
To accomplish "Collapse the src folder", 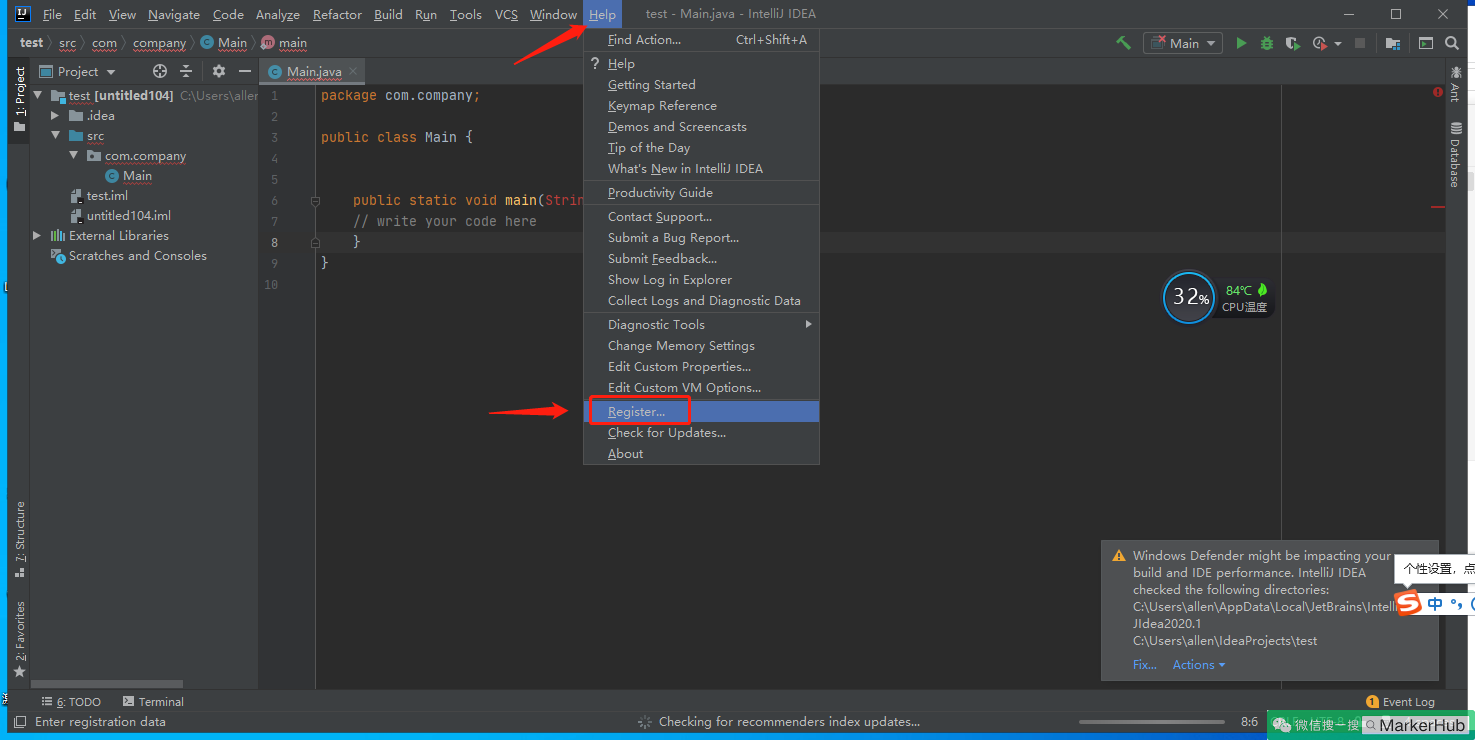I will tap(56, 136).
